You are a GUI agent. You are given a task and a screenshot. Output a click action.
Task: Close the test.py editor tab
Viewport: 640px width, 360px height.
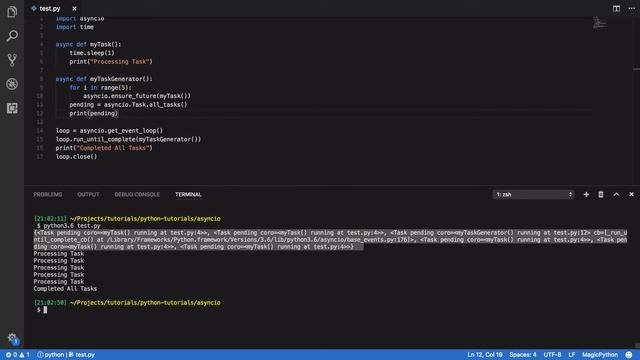(74, 9)
